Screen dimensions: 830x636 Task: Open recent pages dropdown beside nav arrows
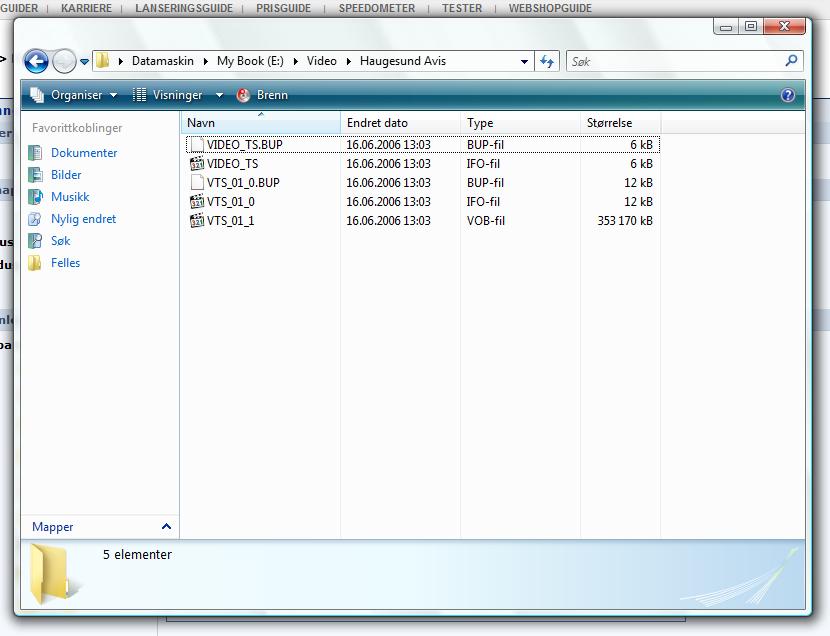point(84,62)
